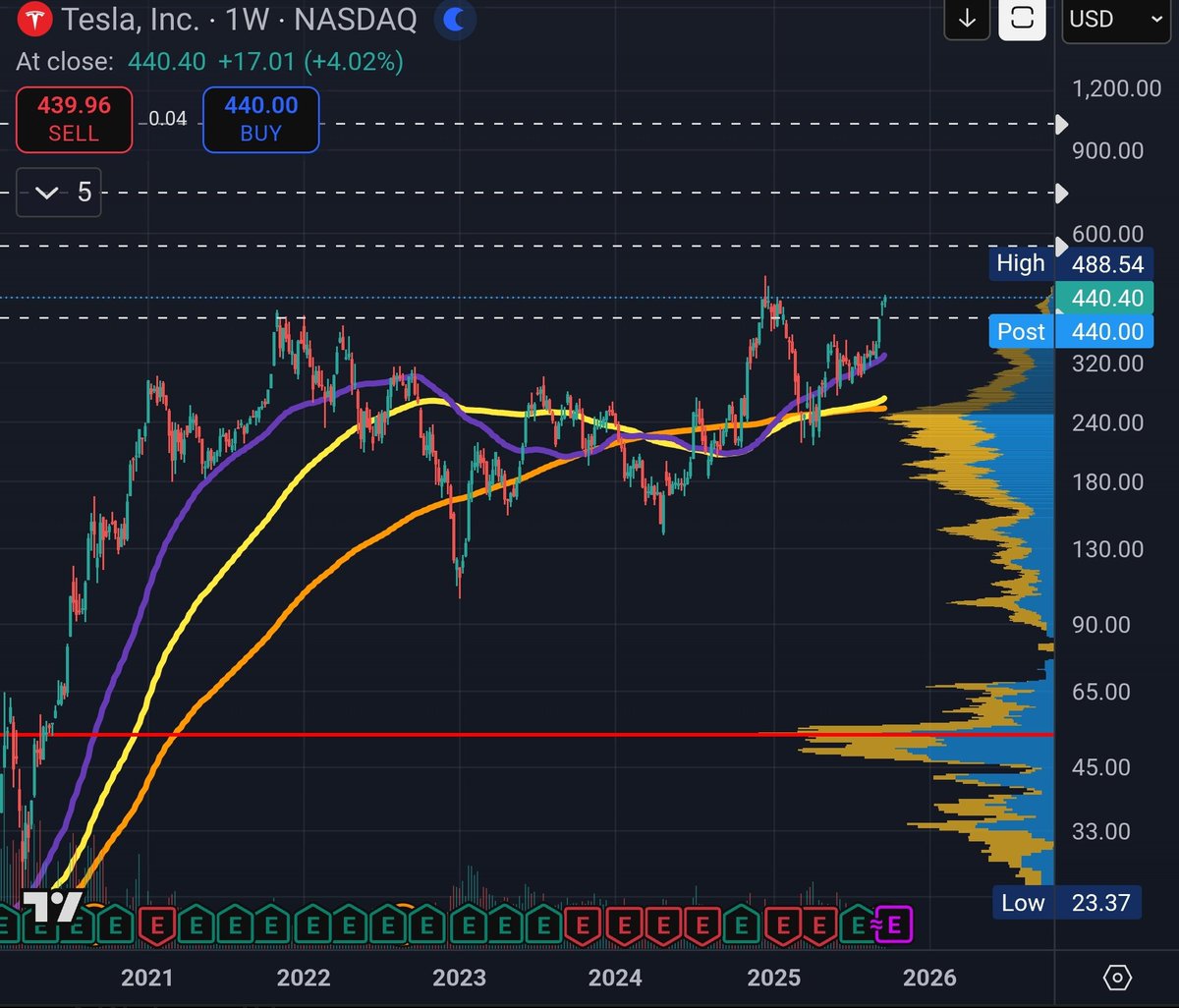Open the purple upcoming earnings marker
Image resolution: width=1179 pixels, height=1008 pixels.
[x=894, y=924]
